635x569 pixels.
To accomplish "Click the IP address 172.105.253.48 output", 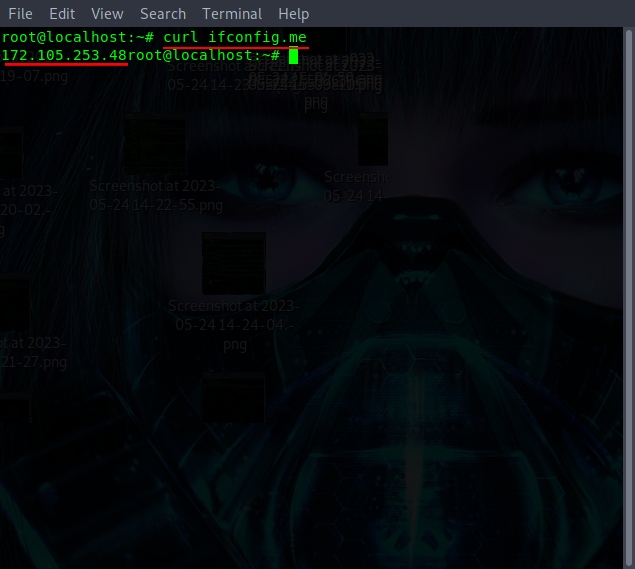I will click(x=64, y=55).
